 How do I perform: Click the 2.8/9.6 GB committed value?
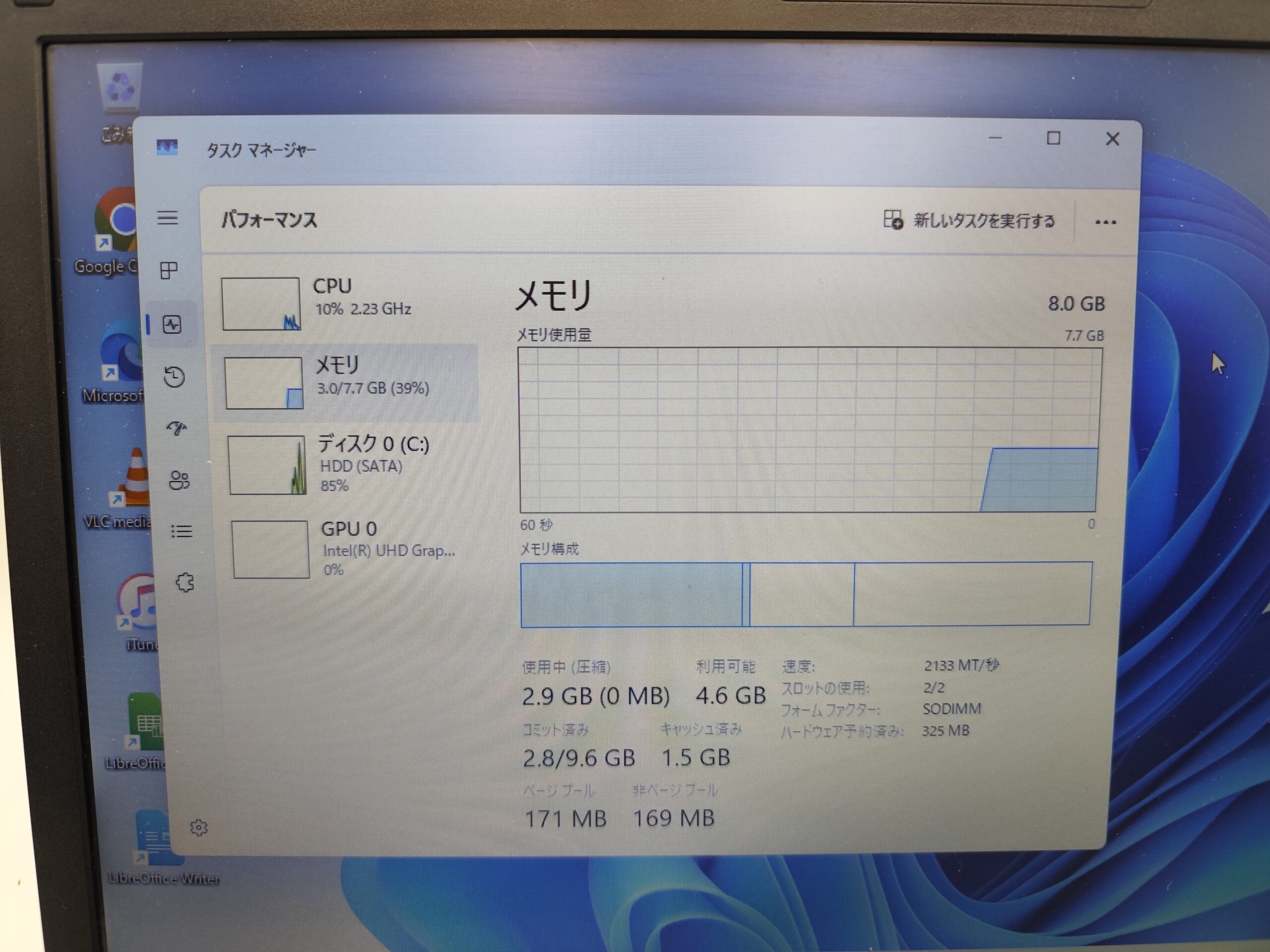(x=579, y=758)
